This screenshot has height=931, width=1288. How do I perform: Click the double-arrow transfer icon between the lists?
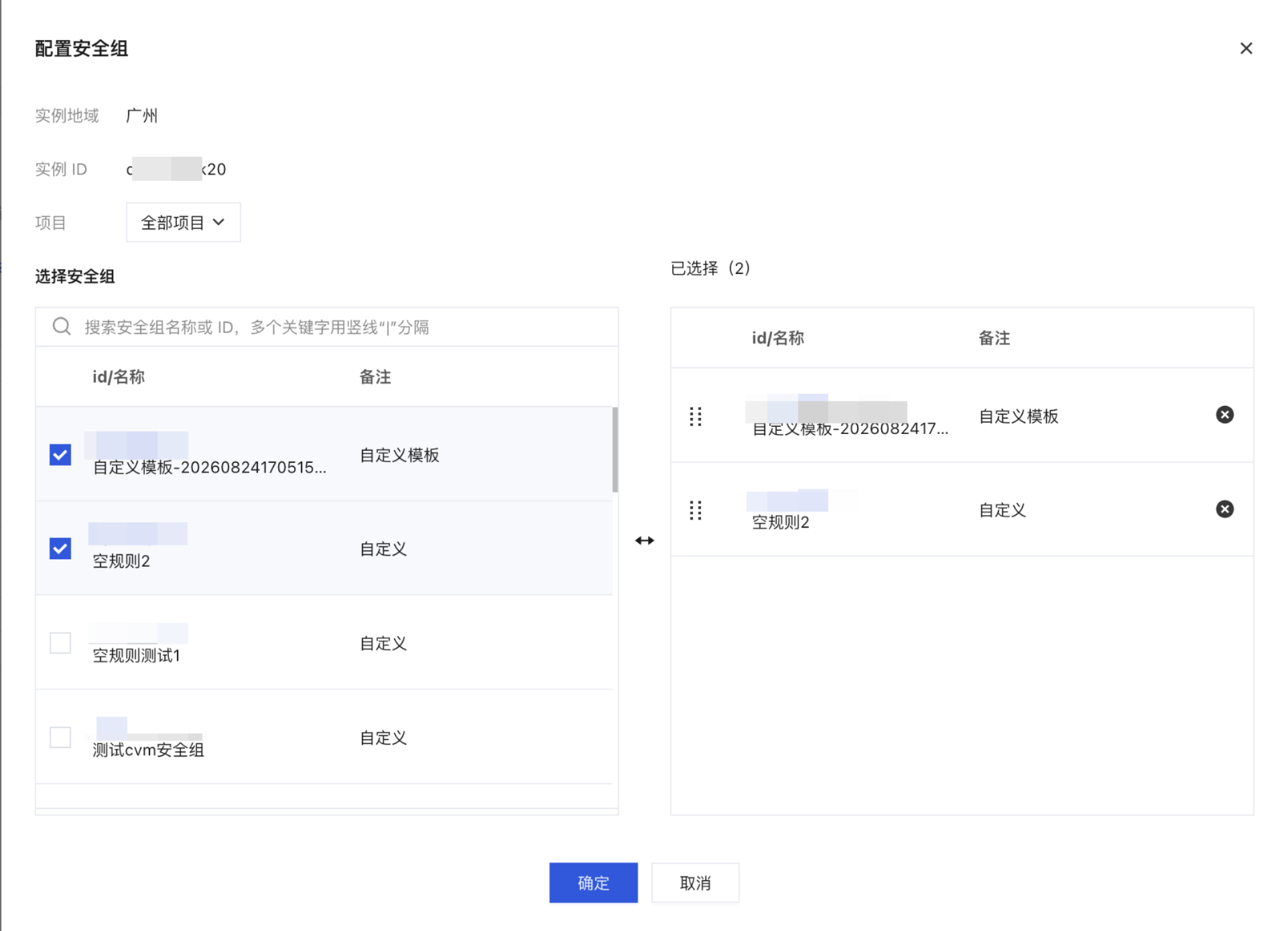point(644,541)
